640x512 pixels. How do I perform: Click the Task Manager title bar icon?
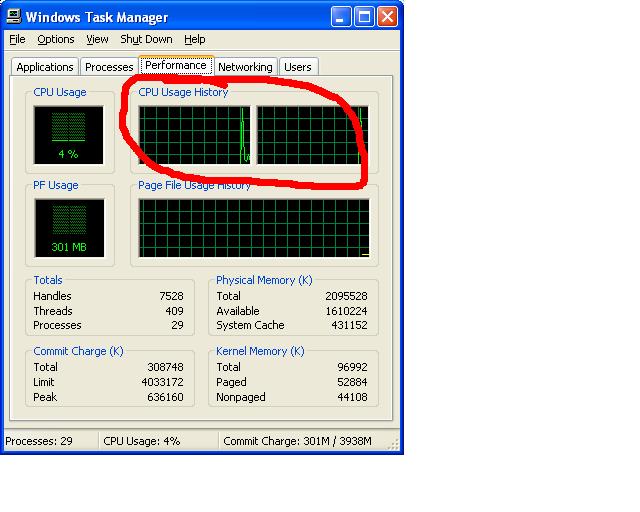pyautogui.click(x=14, y=16)
